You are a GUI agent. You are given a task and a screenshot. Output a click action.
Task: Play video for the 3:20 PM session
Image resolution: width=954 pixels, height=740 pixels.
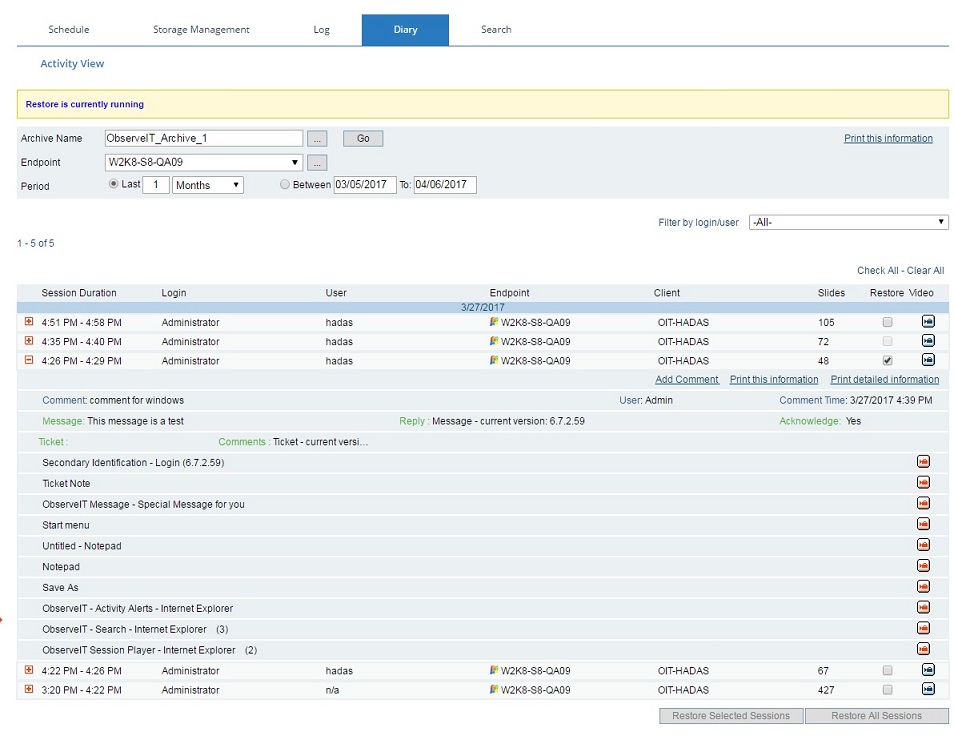click(x=928, y=690)
